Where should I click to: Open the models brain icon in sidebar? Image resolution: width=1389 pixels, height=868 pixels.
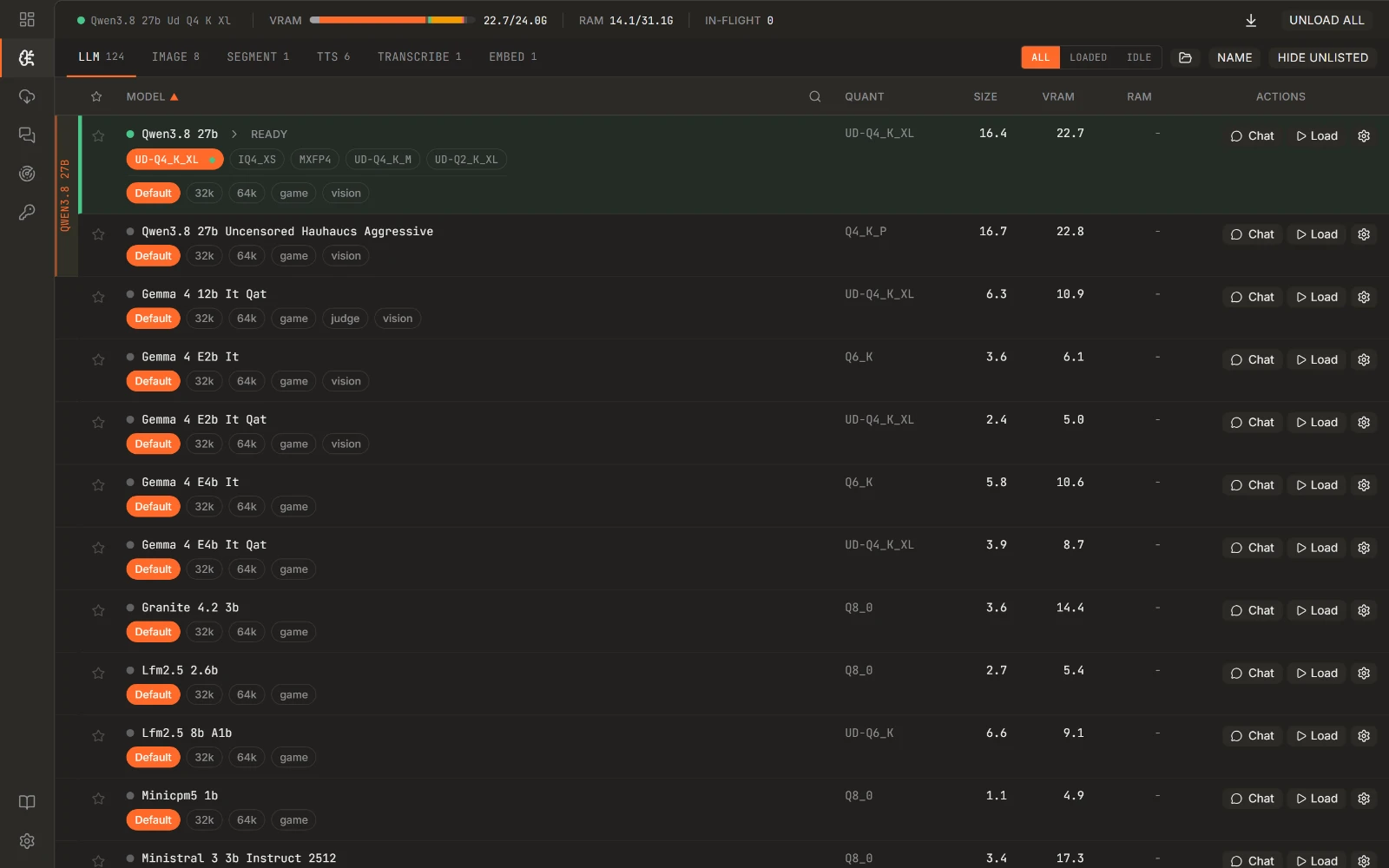pyautogui.click(x=27, y=57)
